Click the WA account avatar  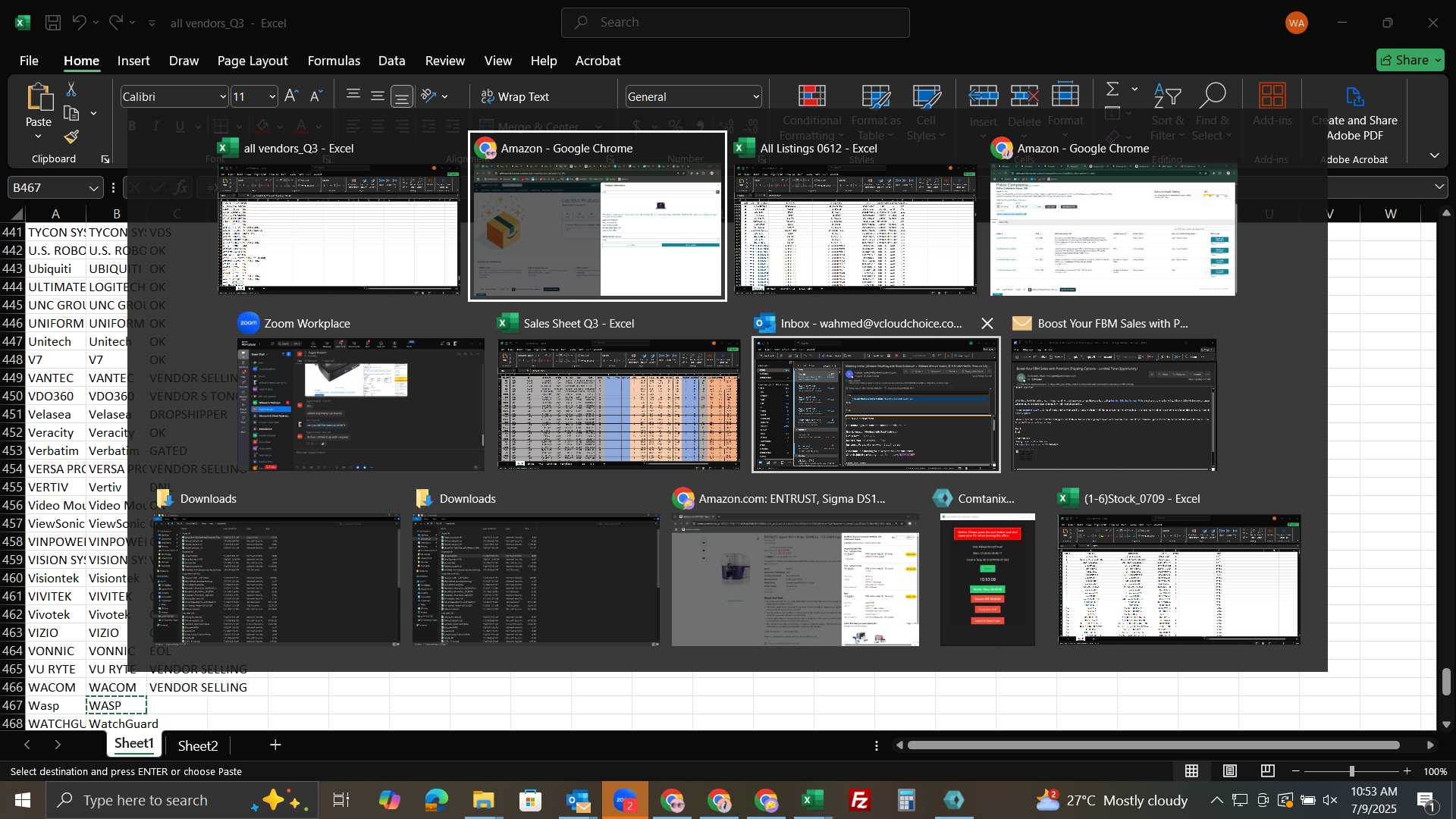1297,23
